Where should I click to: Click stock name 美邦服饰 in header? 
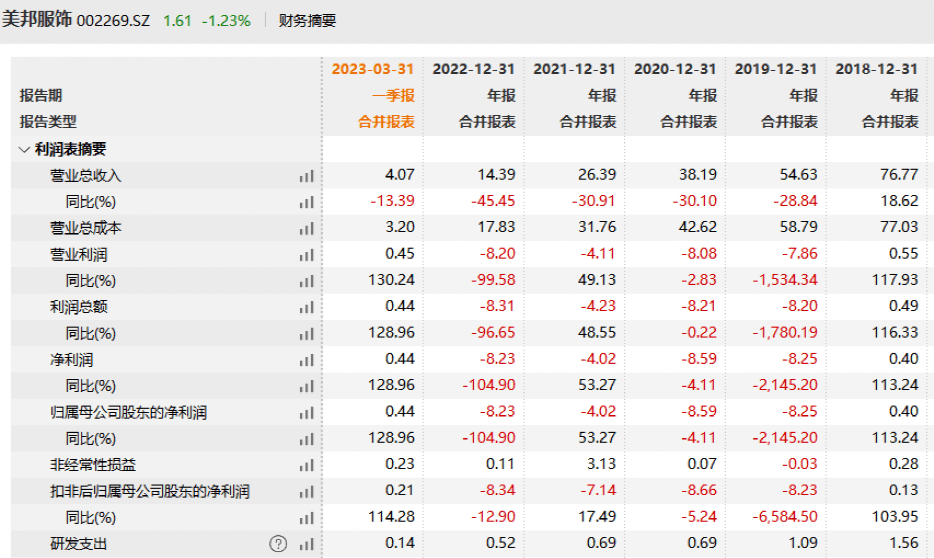[x=37, y=20]
